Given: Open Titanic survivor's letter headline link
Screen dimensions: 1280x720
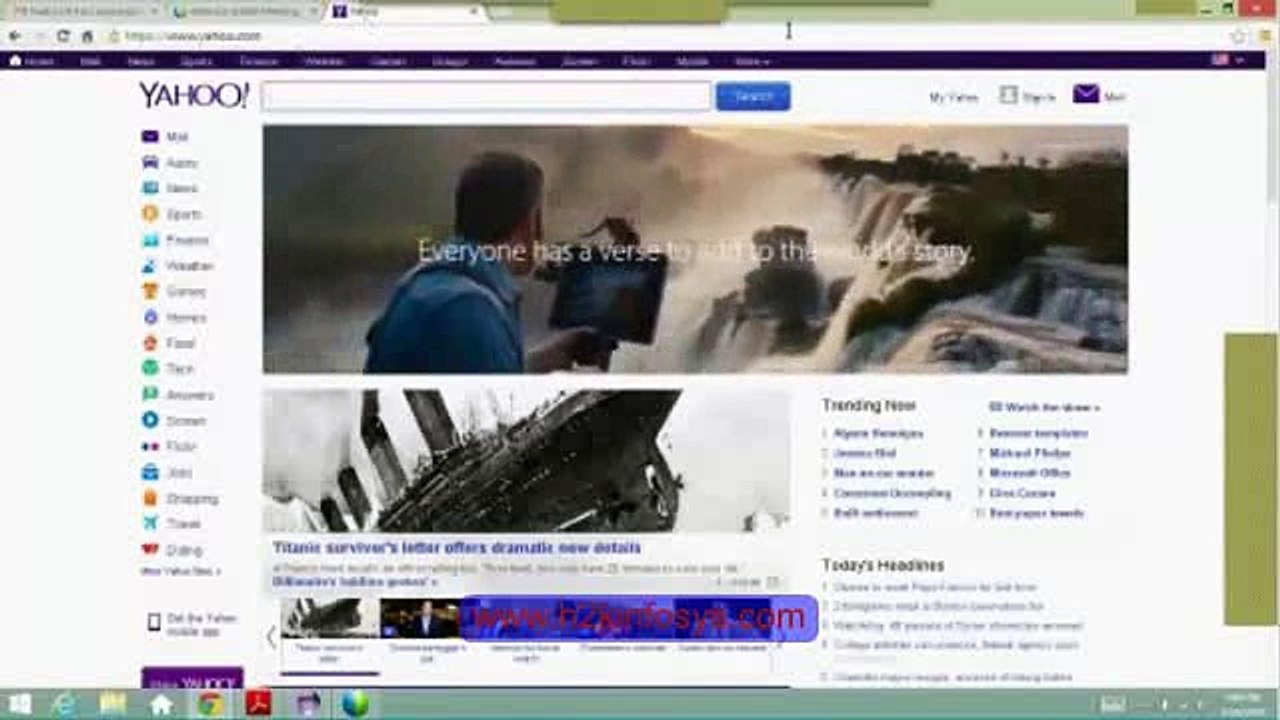Looking at the screenshot, I should pyautogui.click(x=457, y=548).
